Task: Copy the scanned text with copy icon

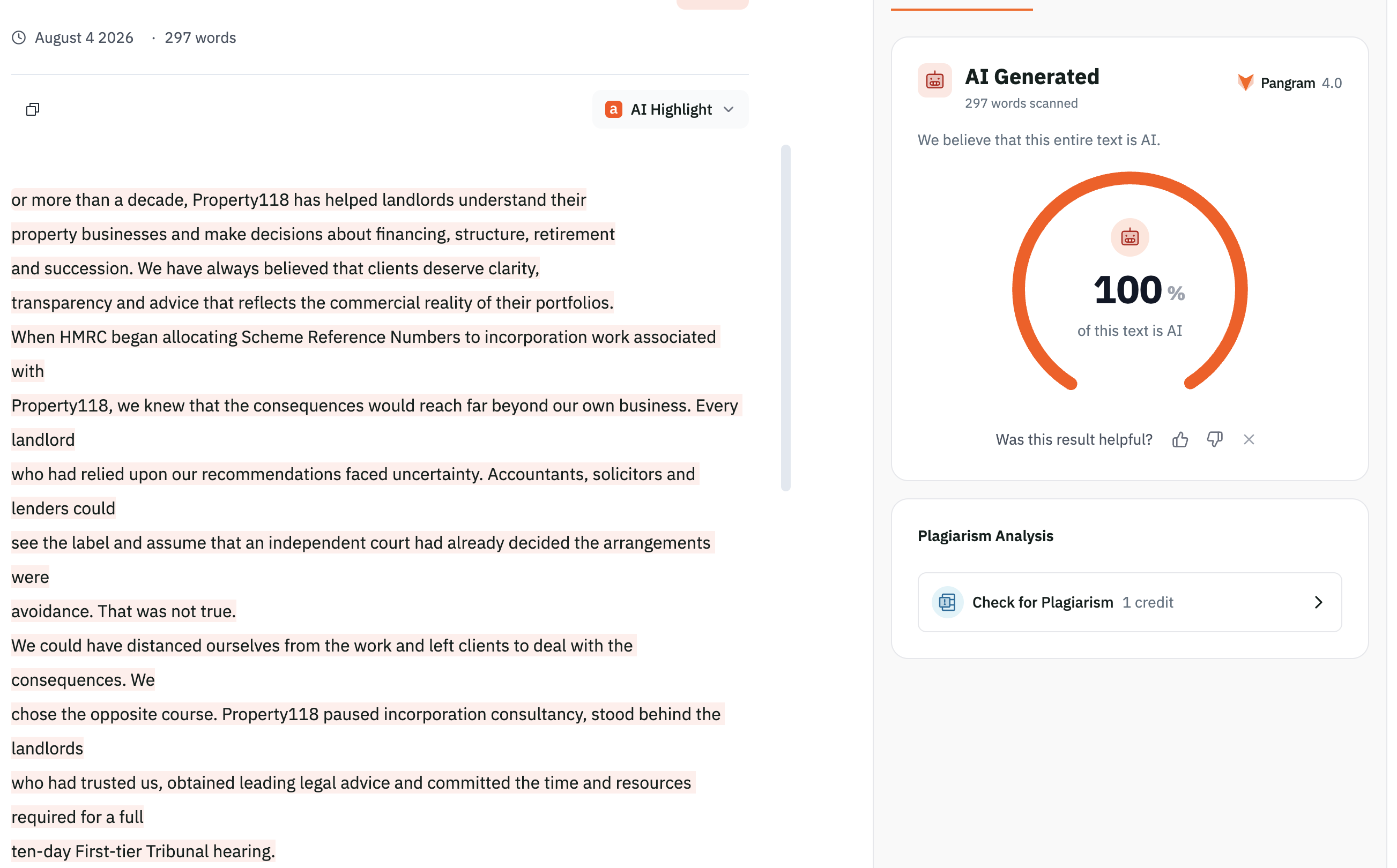Action: [x=33, y=109]
